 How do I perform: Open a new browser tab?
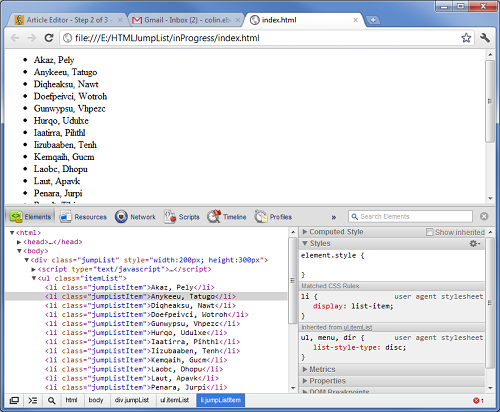tap(373, 20)
